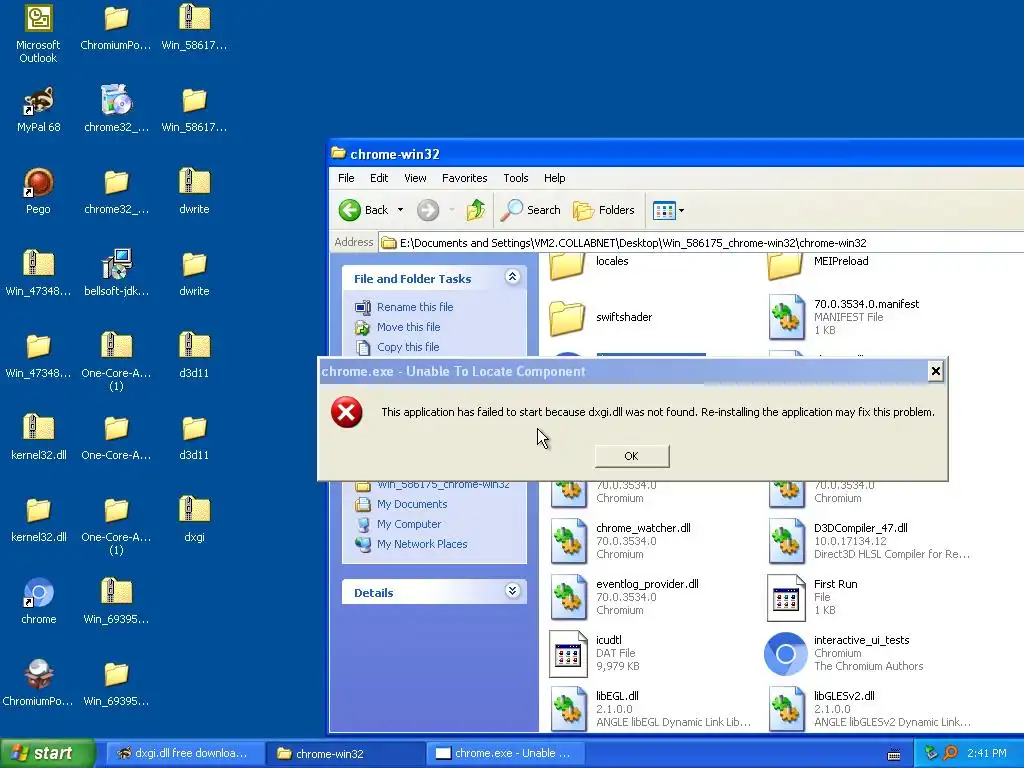
Task: Select eventlog_provider.dll file
Action: point(624,597)
